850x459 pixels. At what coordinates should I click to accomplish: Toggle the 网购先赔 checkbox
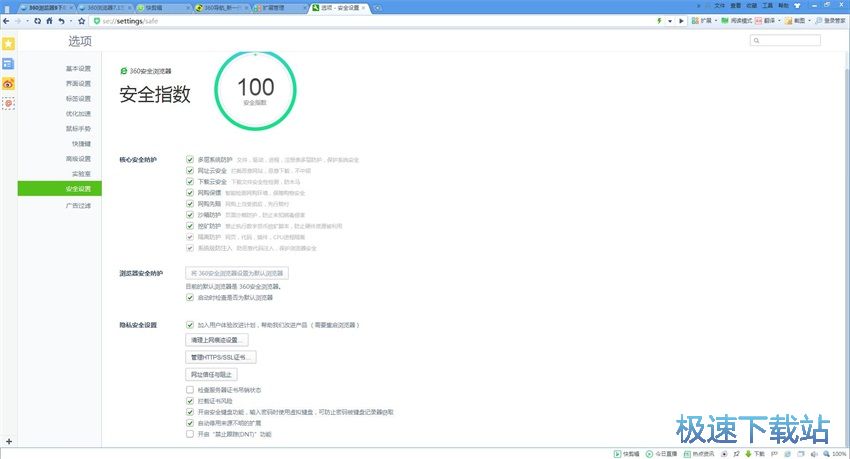[190, 204]
